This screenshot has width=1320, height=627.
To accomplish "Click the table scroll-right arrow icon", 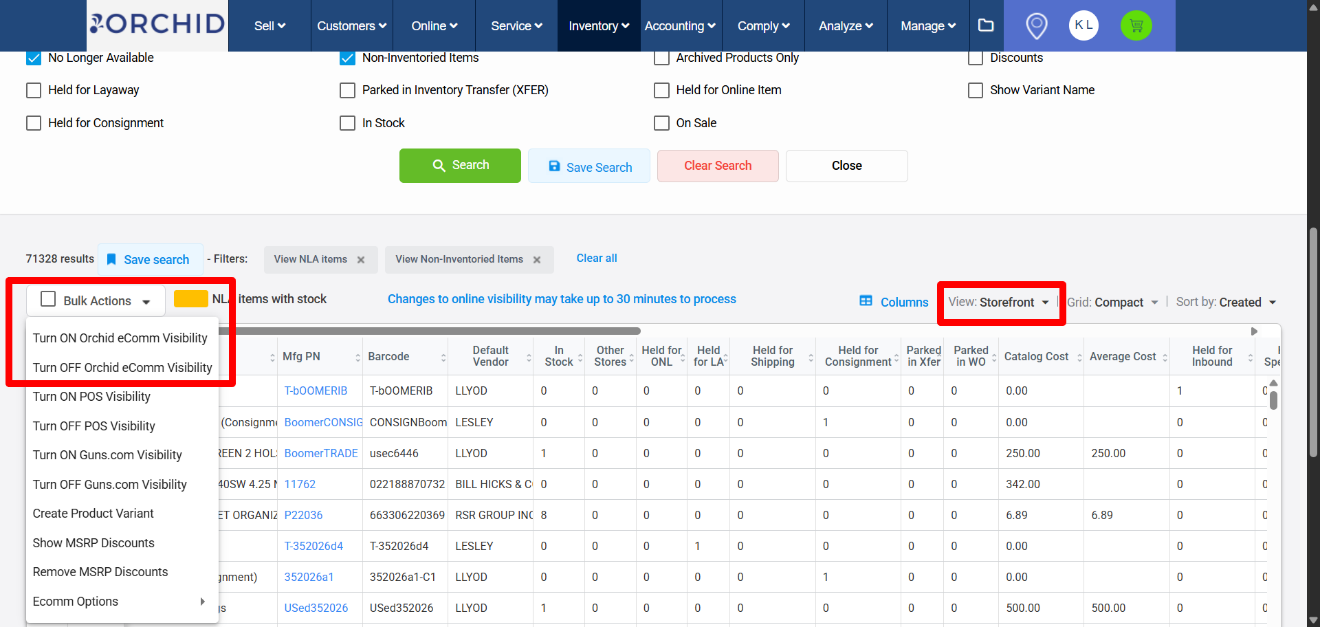I will coord(1255,331).
